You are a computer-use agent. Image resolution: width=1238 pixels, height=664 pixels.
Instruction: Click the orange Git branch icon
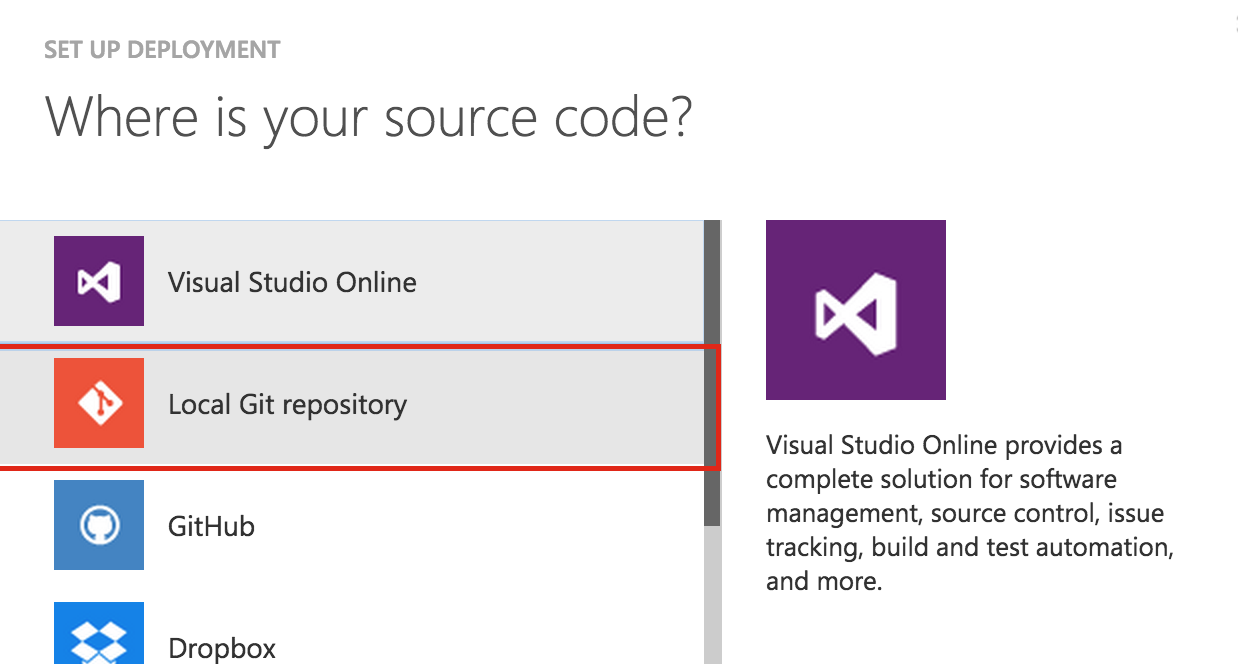pyautogui.click(x=98, y=403)
